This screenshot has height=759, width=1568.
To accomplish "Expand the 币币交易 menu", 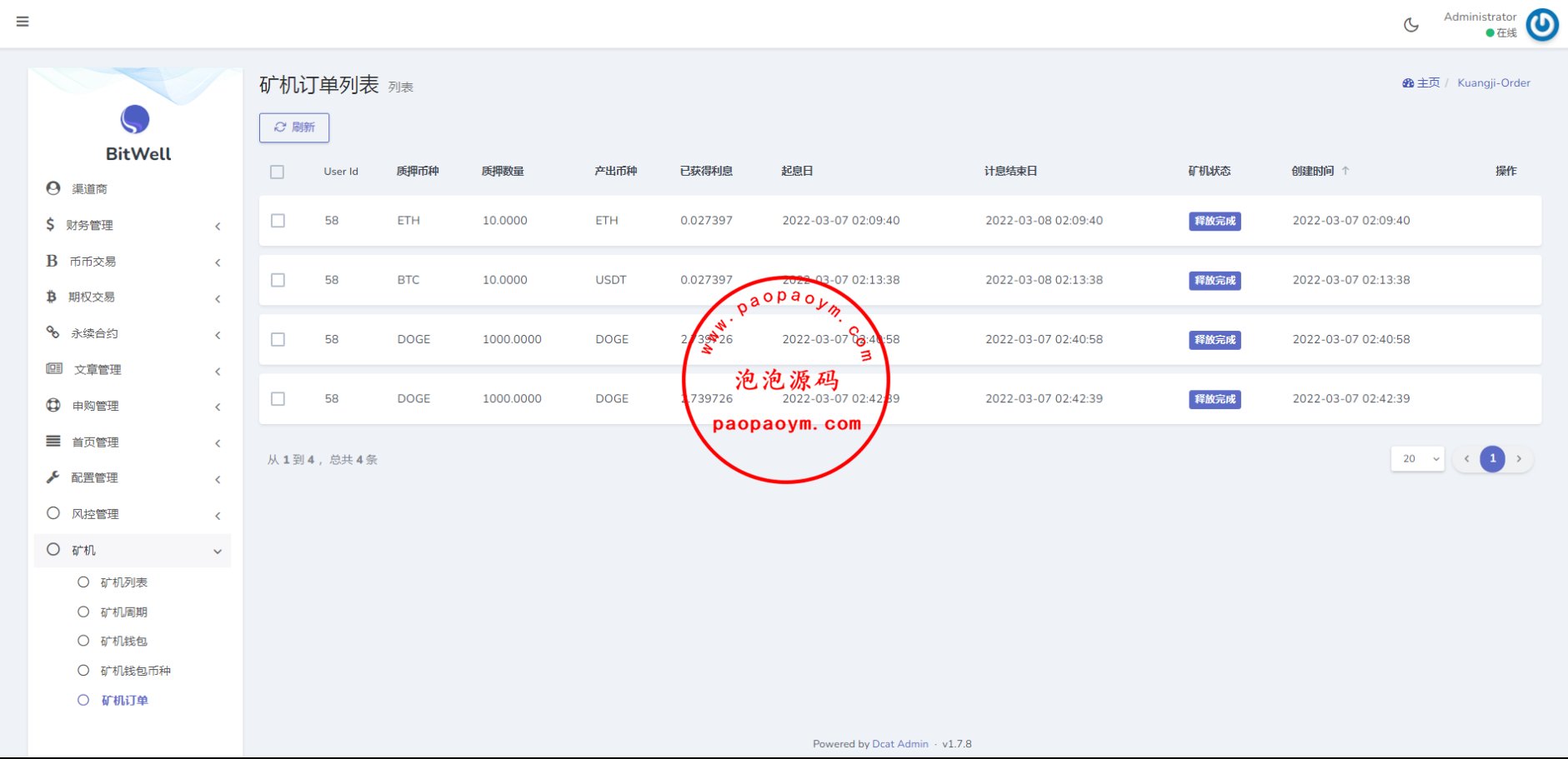I will (133, 262).
